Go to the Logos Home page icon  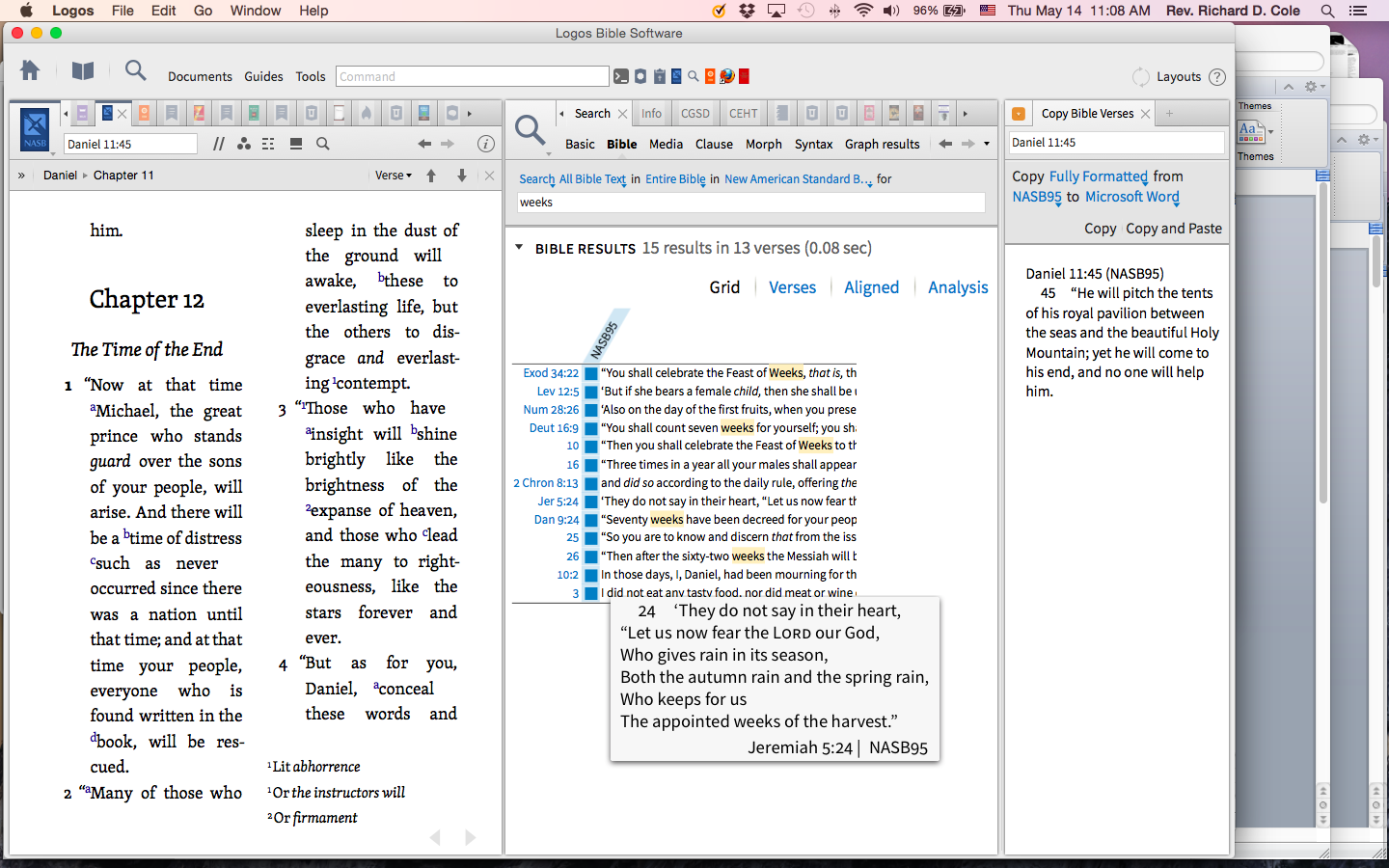click(x=30, y=71)
